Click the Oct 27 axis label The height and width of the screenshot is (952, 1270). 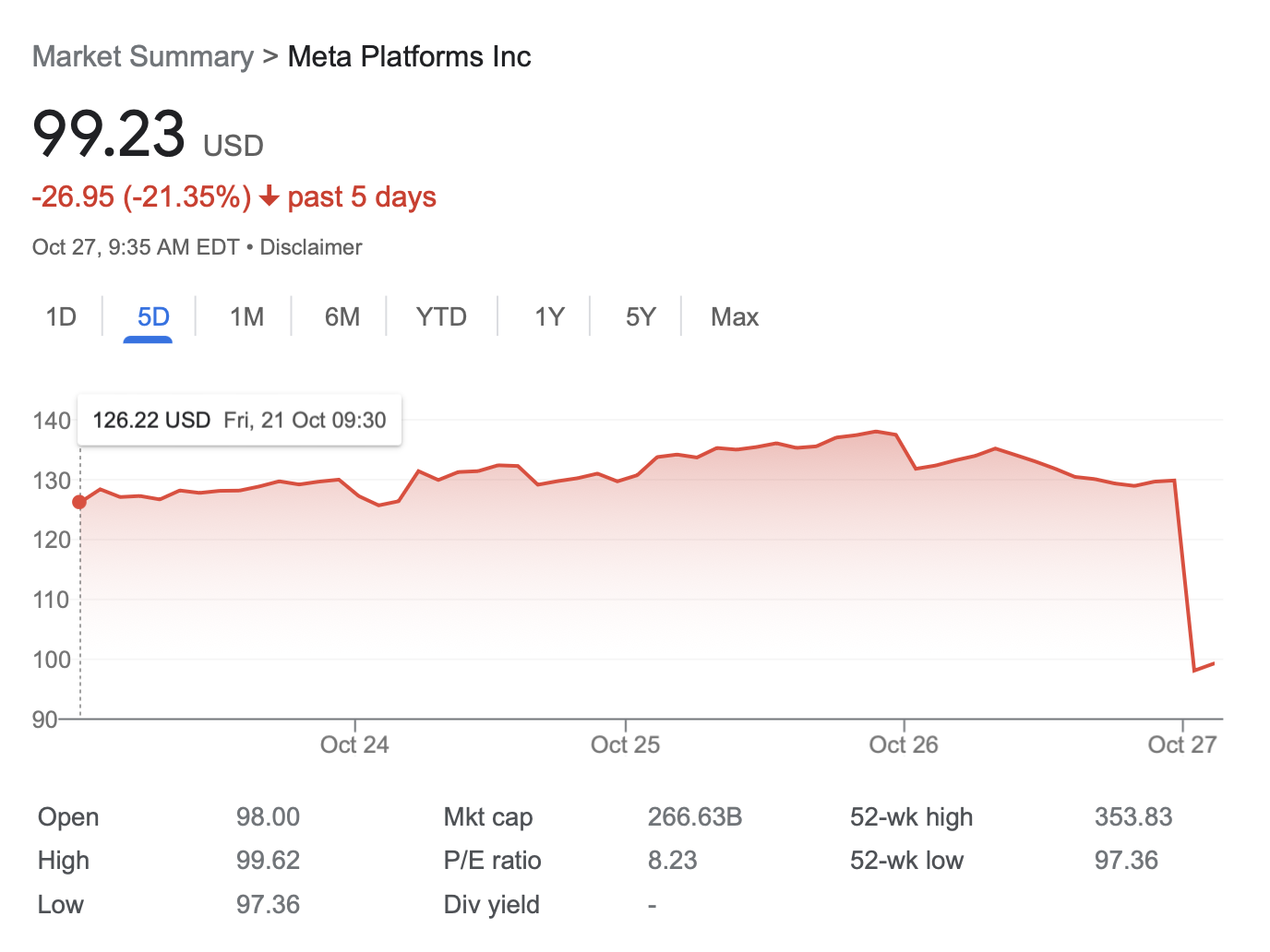coord(1182,745)
